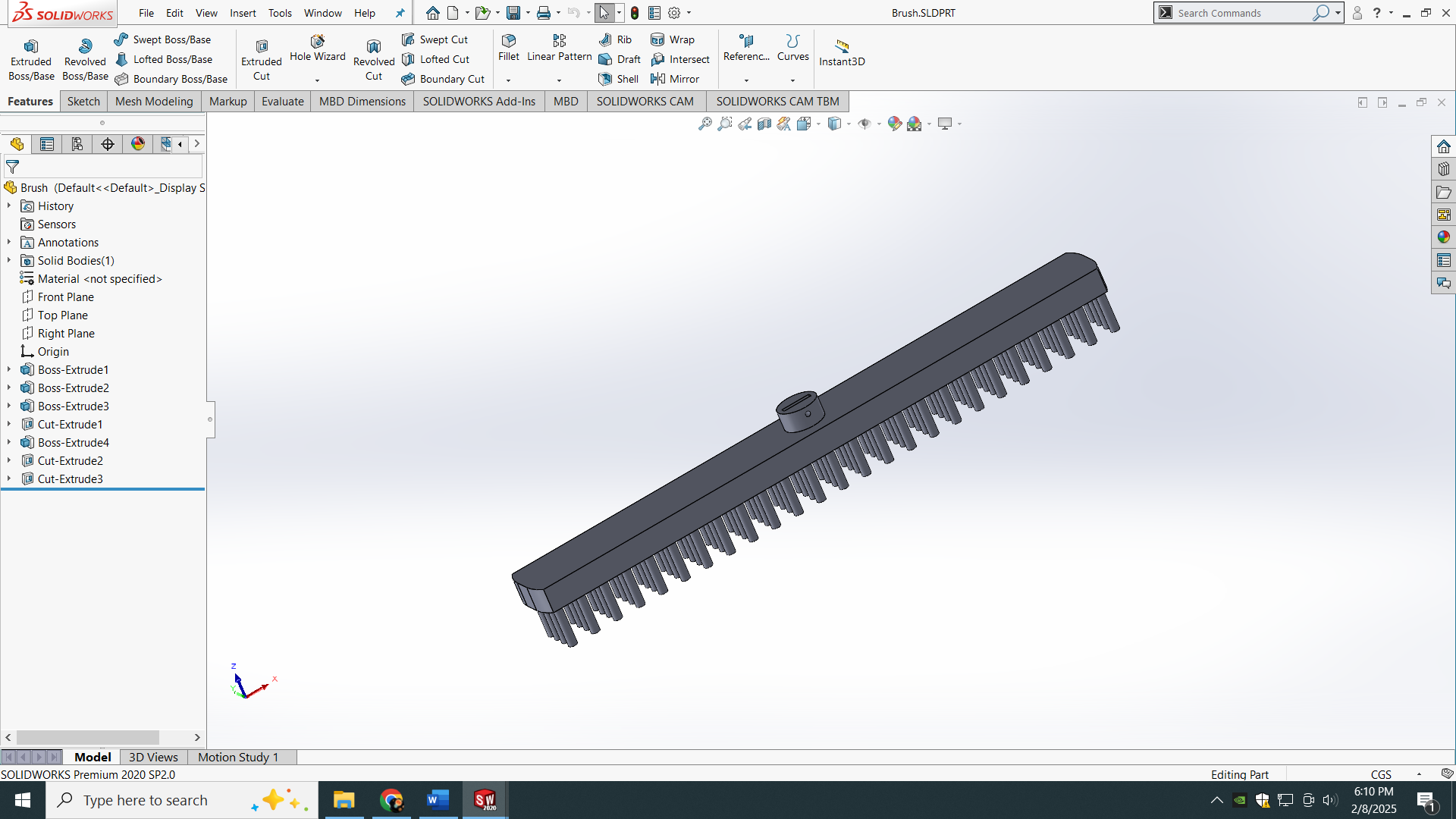
Task: Click the feature tree horizontal scrollbar
Action: [x=88, y=737]
